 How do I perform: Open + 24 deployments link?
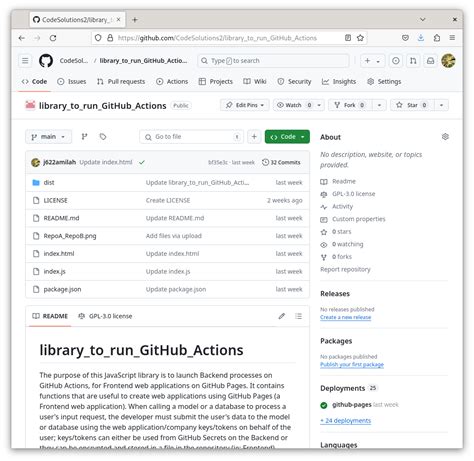click(x=345, y=421)
